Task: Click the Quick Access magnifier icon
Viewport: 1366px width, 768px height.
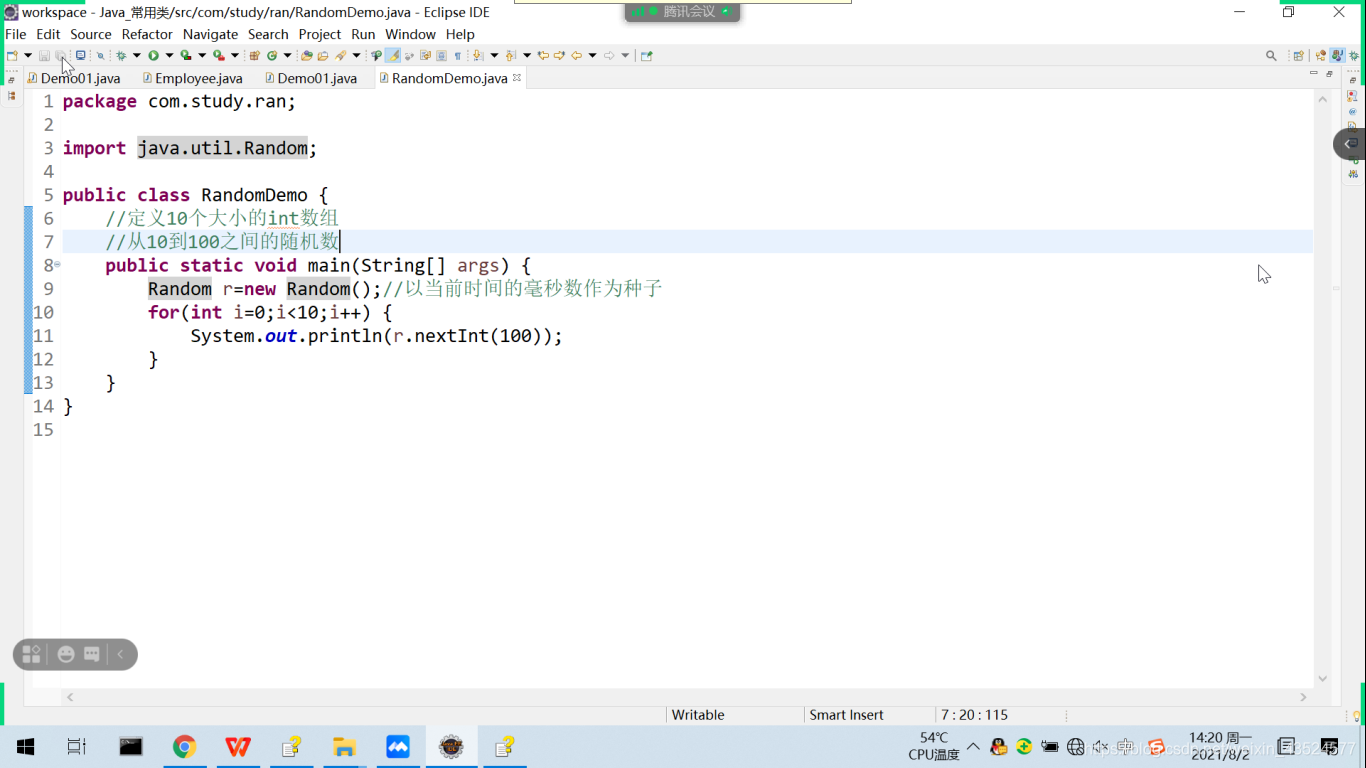Action: 1271,55
